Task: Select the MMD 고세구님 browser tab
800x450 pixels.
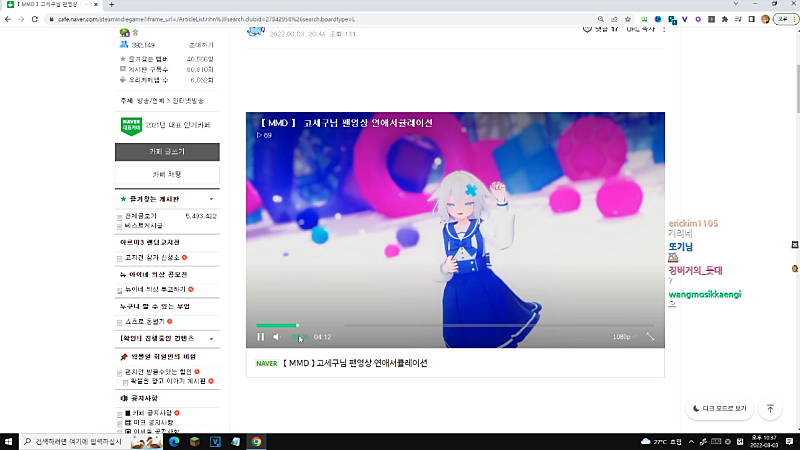Action: [51, 5]
